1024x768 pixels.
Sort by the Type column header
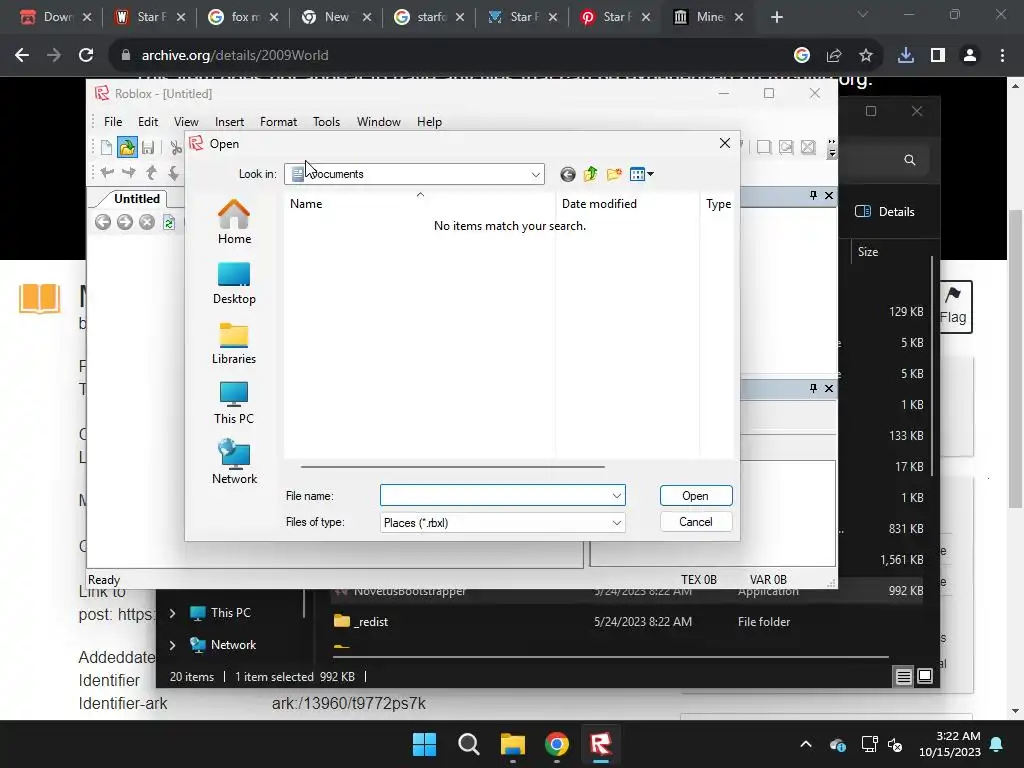[x=718, y=204]
